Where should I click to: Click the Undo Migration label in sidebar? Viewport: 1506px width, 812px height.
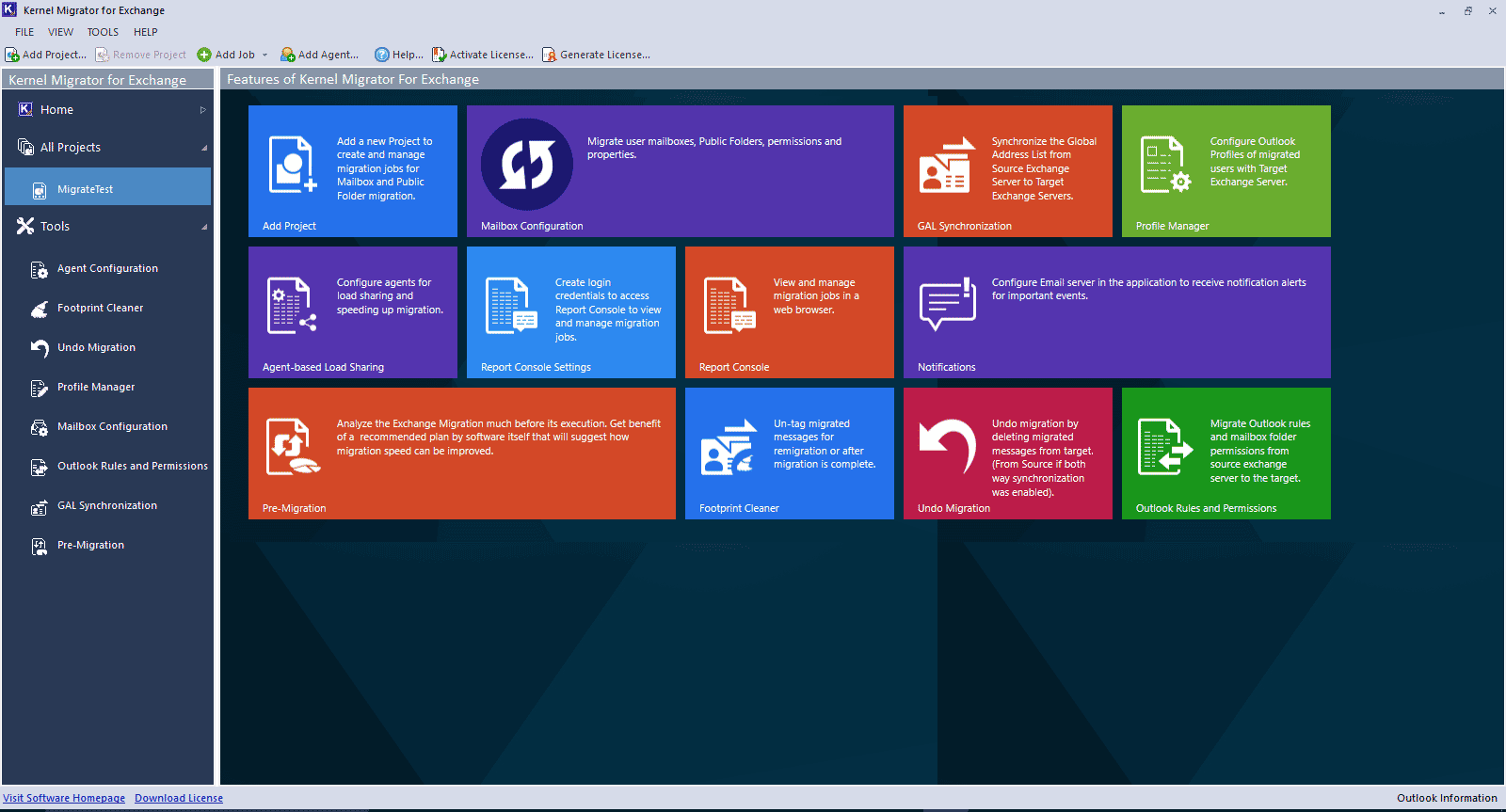pyautogui.click(x=96, y=347)
